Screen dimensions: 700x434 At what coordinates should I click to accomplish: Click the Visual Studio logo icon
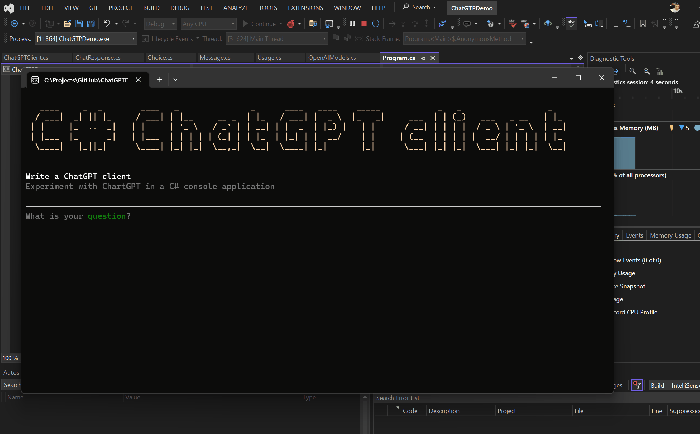point(8,8)
